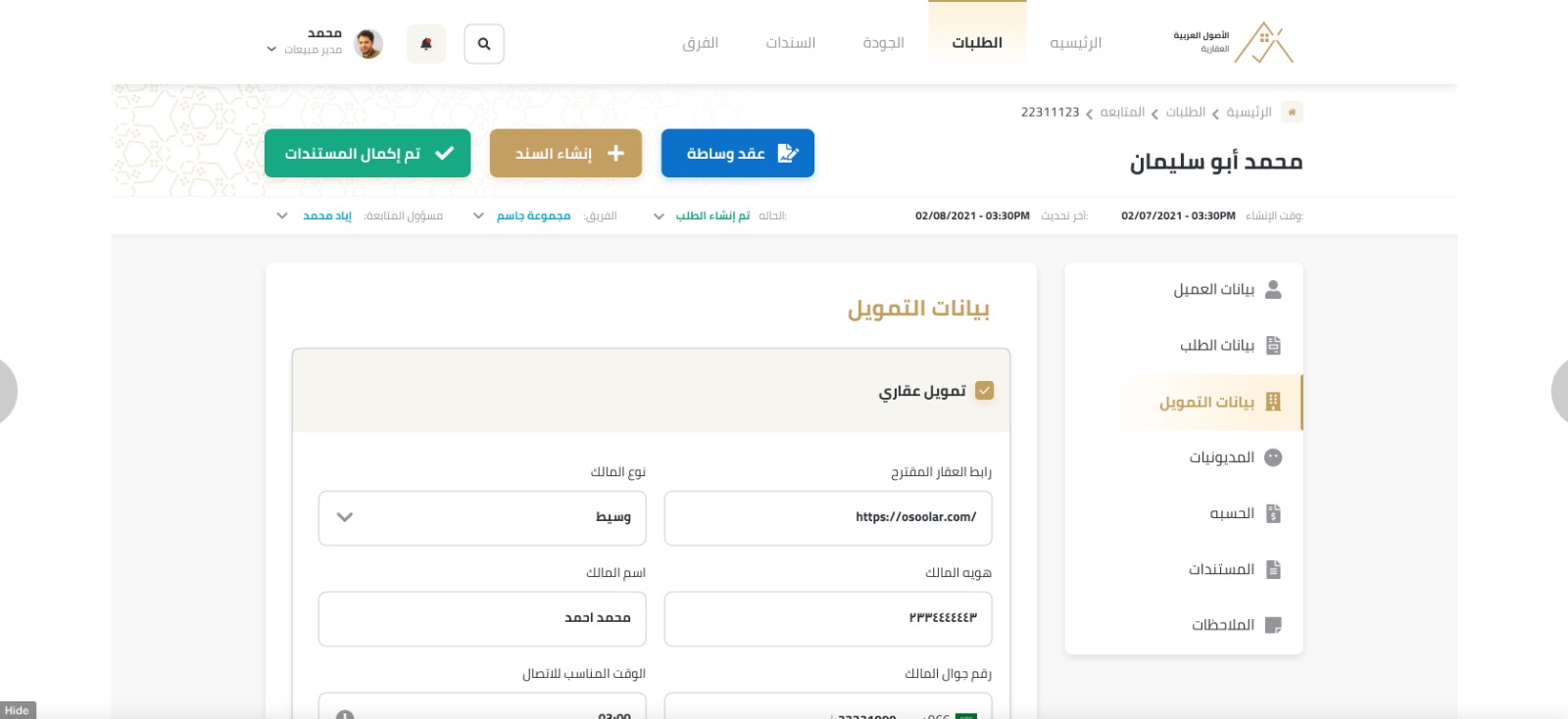Click the search magnifier icon
This screenshot has width=1568, height=719.
tap(484, 44)
